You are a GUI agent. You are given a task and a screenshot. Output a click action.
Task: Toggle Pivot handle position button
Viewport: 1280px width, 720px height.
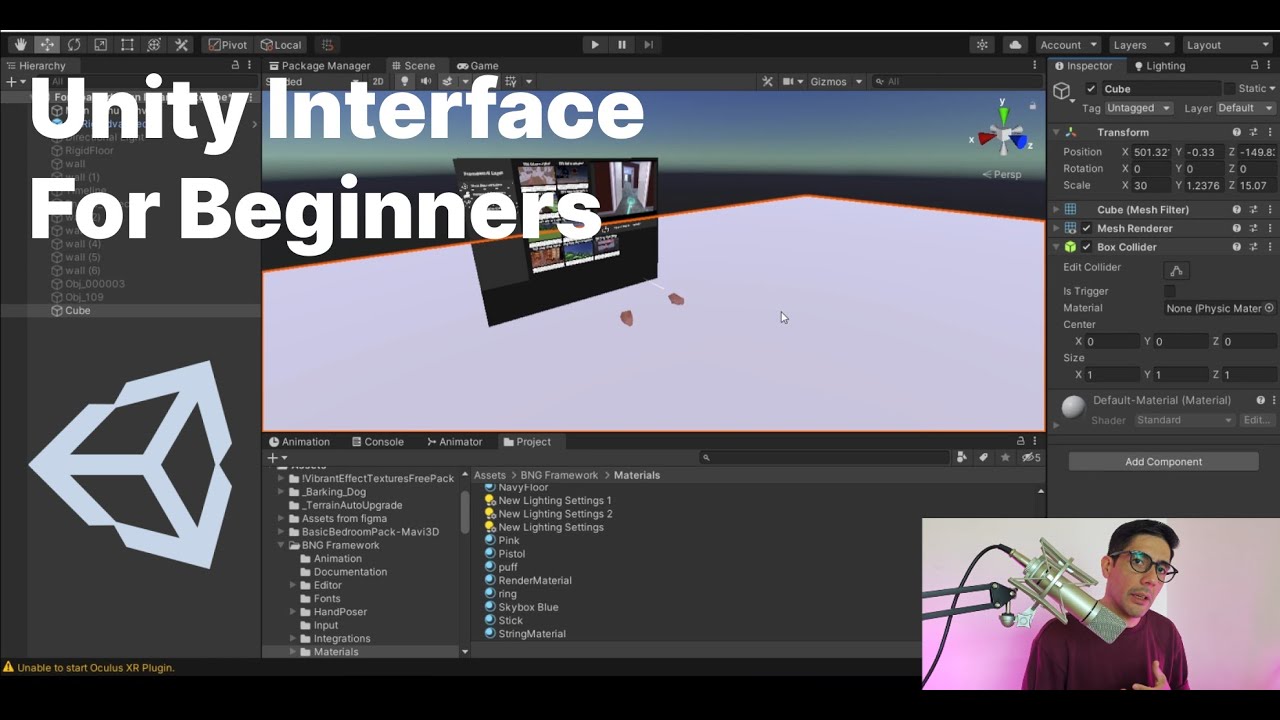[227, 45]
